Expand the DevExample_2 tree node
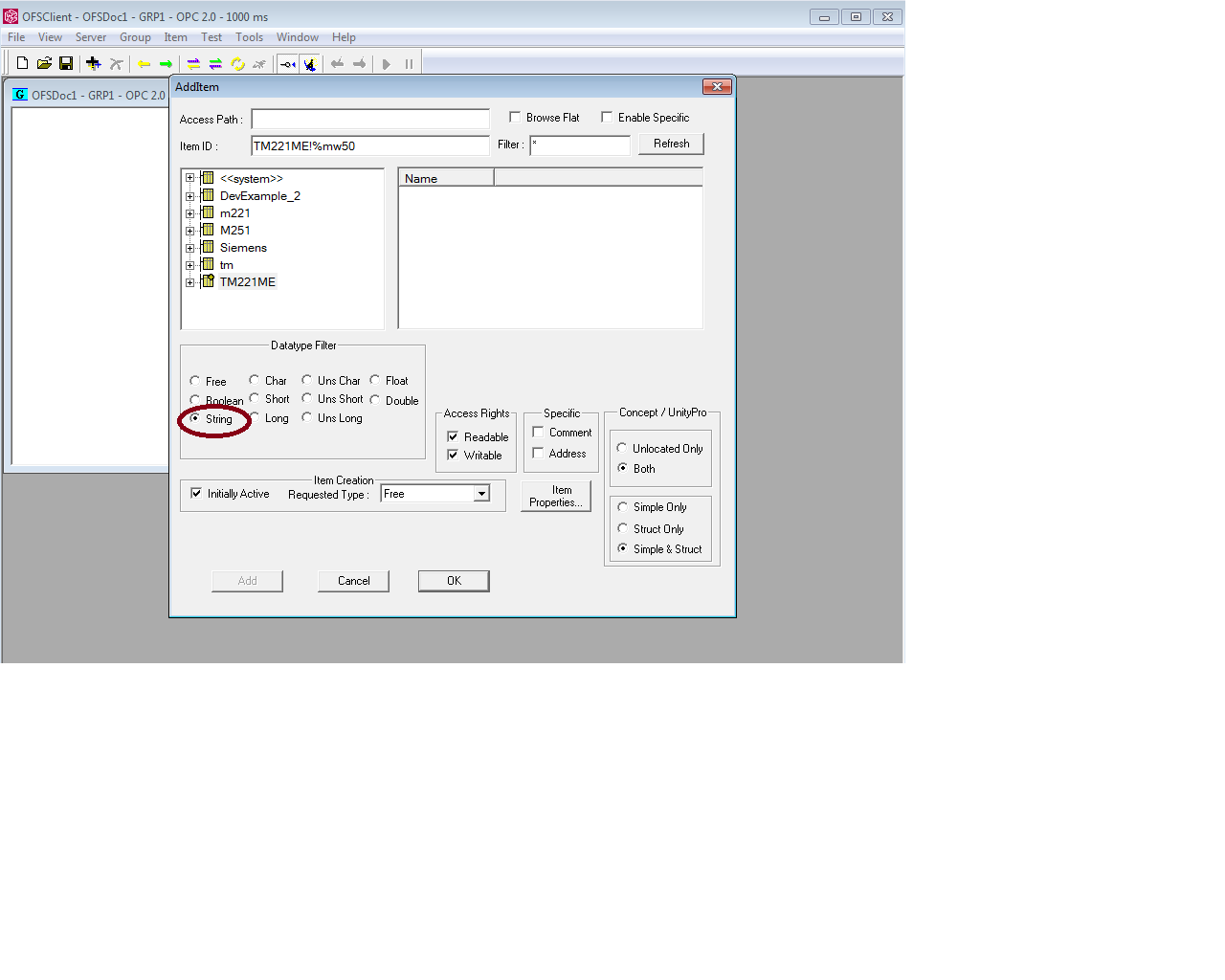1225x980 pixels. (189, 196)
